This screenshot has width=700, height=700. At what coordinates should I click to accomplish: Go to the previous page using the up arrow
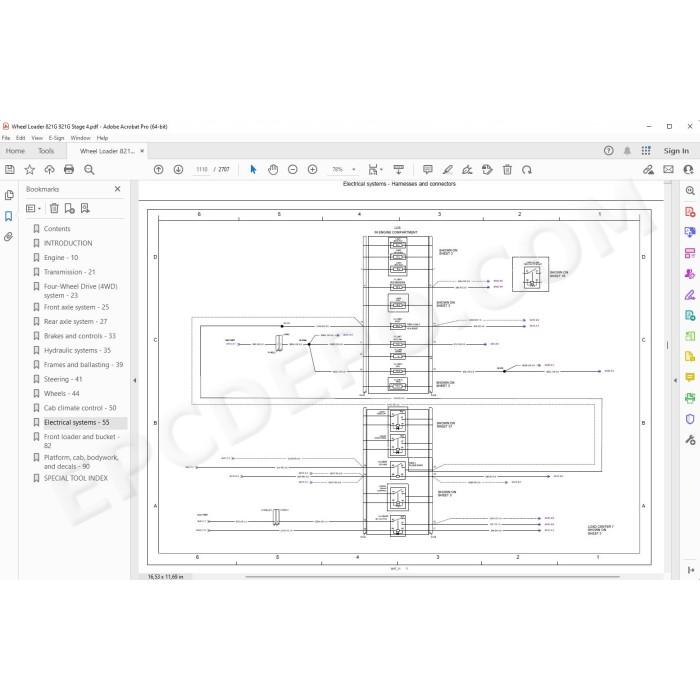158,170
